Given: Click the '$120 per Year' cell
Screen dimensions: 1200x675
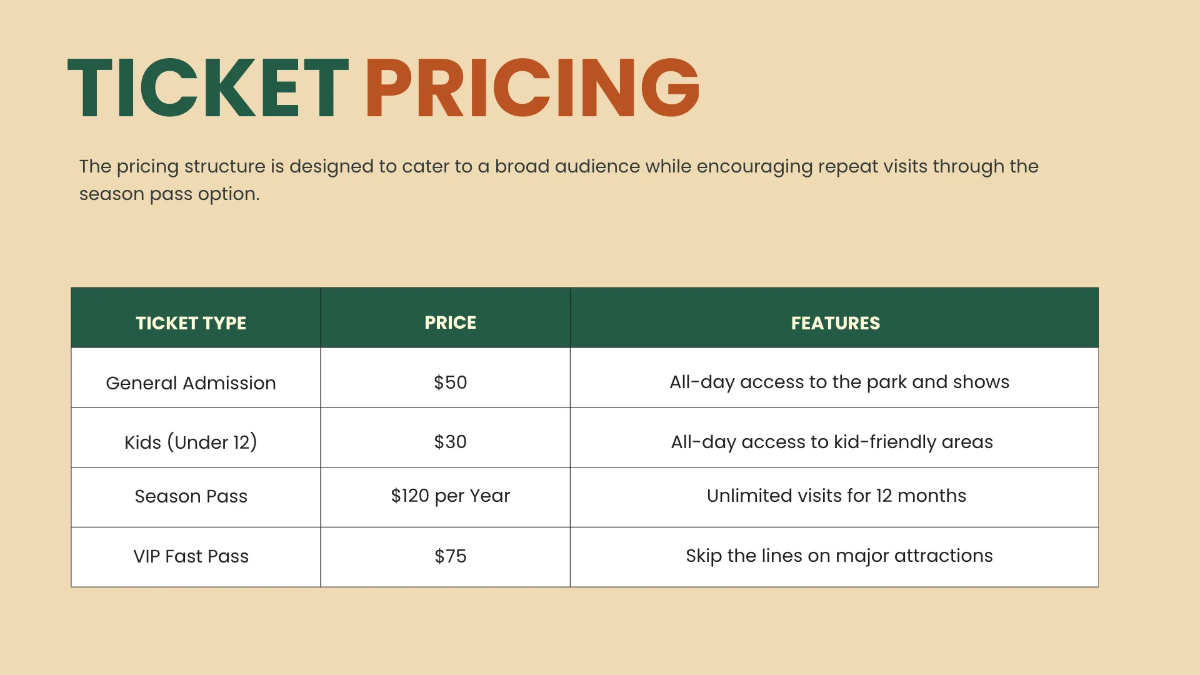Looking at the screenshot, I should pyautogui.click(x=450, y=496).
